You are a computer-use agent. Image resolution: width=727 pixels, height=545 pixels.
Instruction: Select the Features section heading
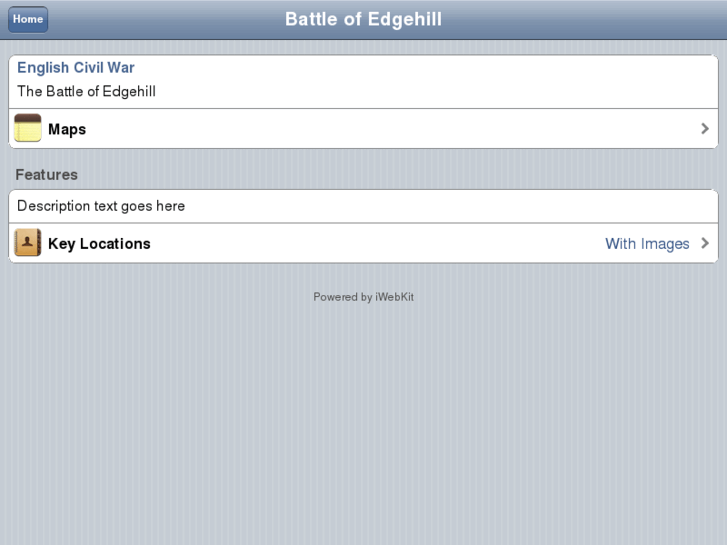pyautogui.click(x=46, y=175)
